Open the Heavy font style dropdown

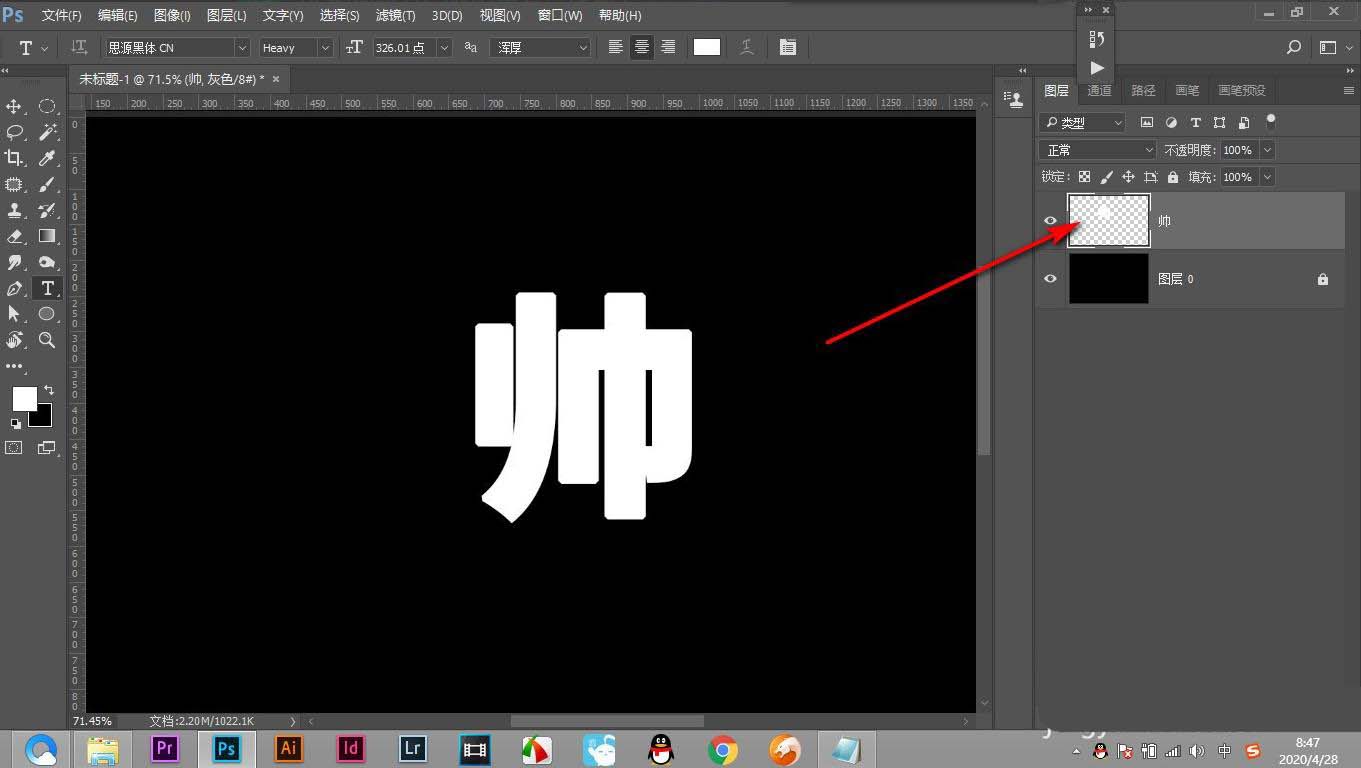[x=325, y=47]
